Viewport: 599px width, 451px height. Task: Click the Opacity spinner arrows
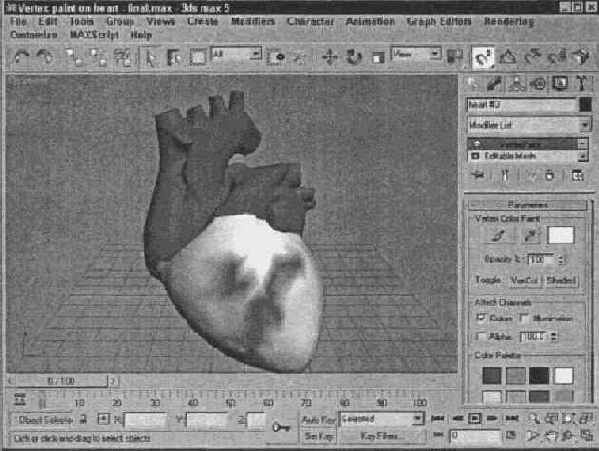click(x=560, y=259)
